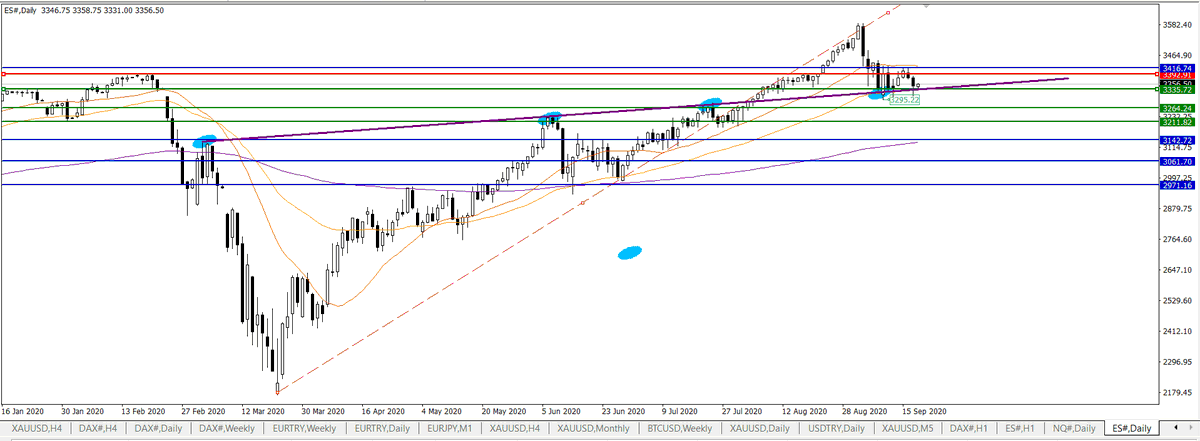Click the 2647.10 price axis value

click(1176, 270)
